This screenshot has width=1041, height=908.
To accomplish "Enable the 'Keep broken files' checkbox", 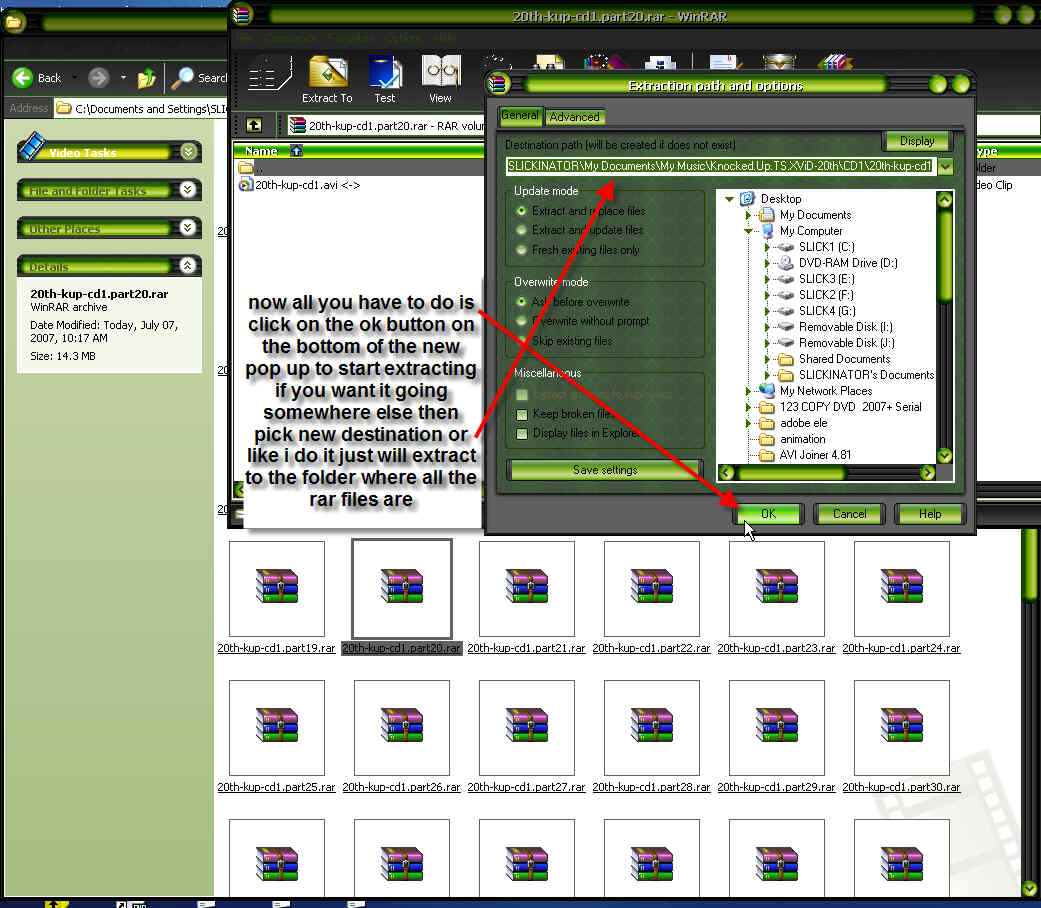I will point(522,414).
